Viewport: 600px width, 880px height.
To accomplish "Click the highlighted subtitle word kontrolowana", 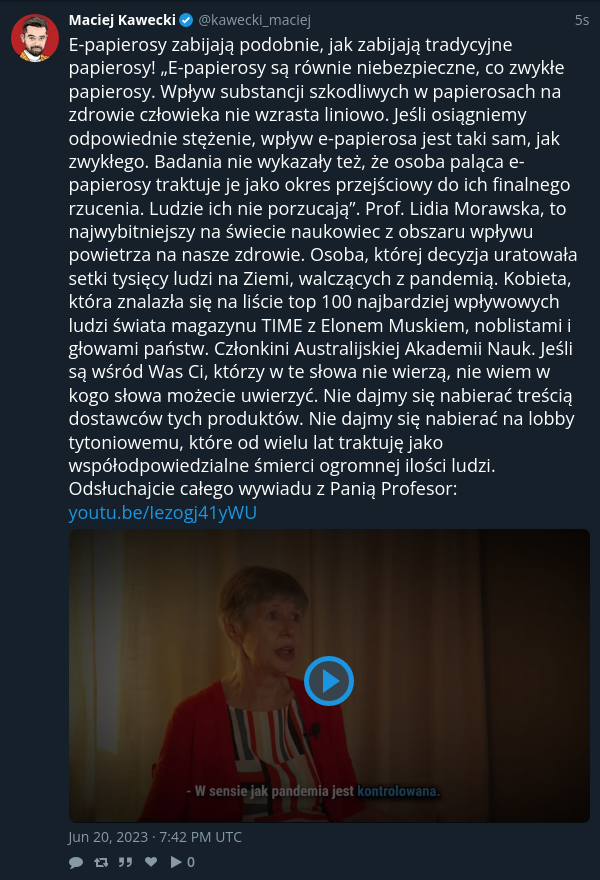I will click(399, 791).
